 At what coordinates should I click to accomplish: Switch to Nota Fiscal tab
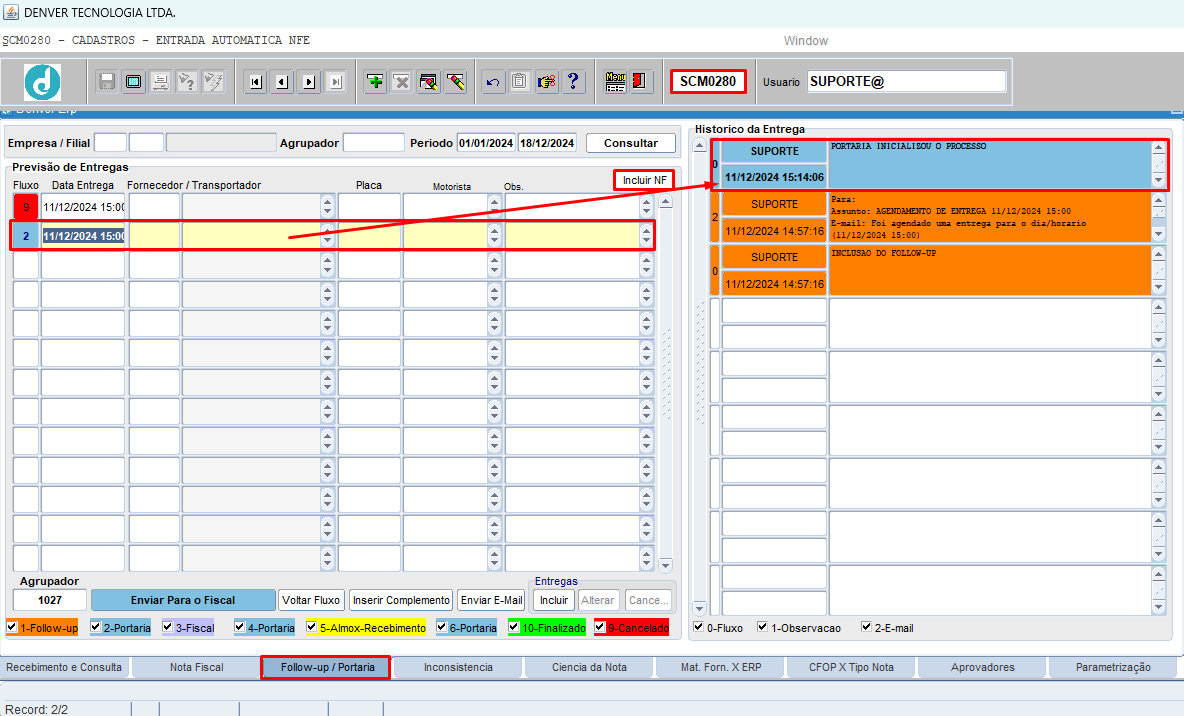point(196,668)
